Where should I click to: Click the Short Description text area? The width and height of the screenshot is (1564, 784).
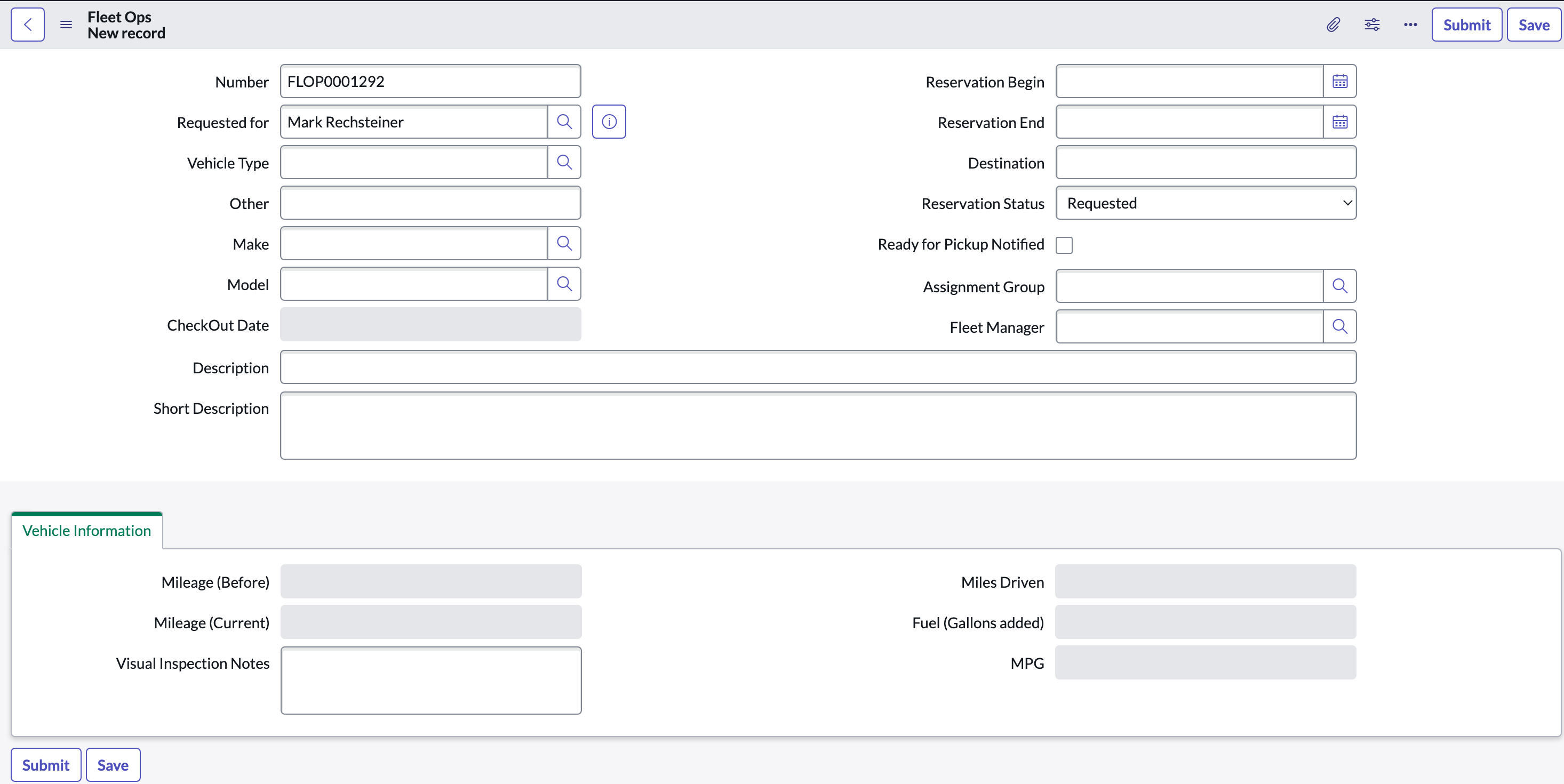pos(817,426)
